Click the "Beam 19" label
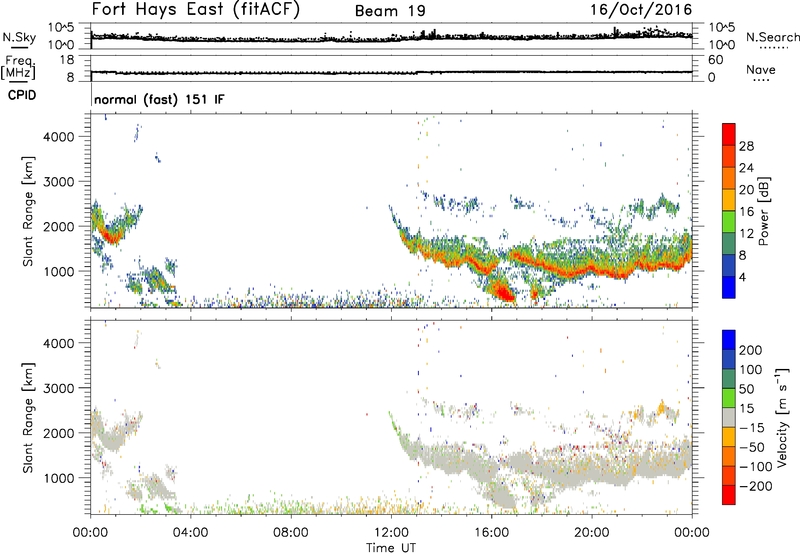This screenshot has height=554, width=800. (x=390, y=11)
